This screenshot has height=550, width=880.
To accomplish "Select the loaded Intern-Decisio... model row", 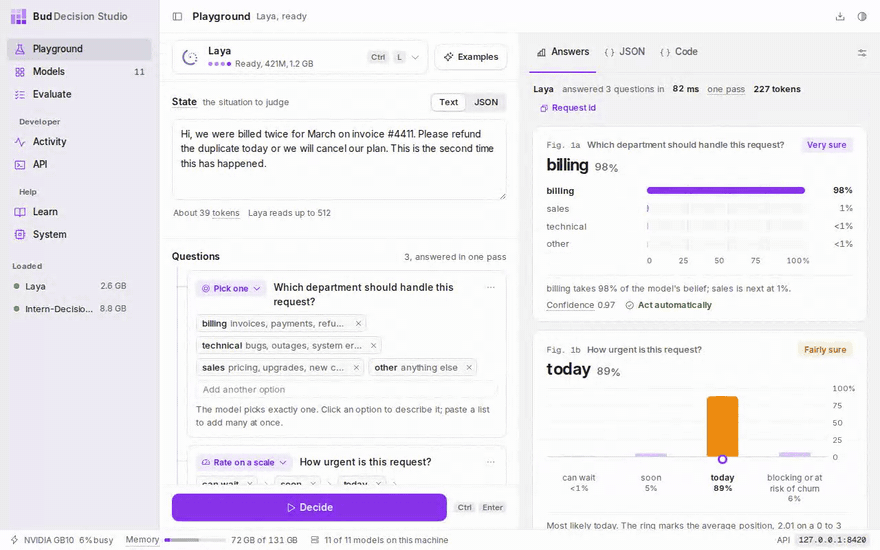I will [x=70, y=309].
